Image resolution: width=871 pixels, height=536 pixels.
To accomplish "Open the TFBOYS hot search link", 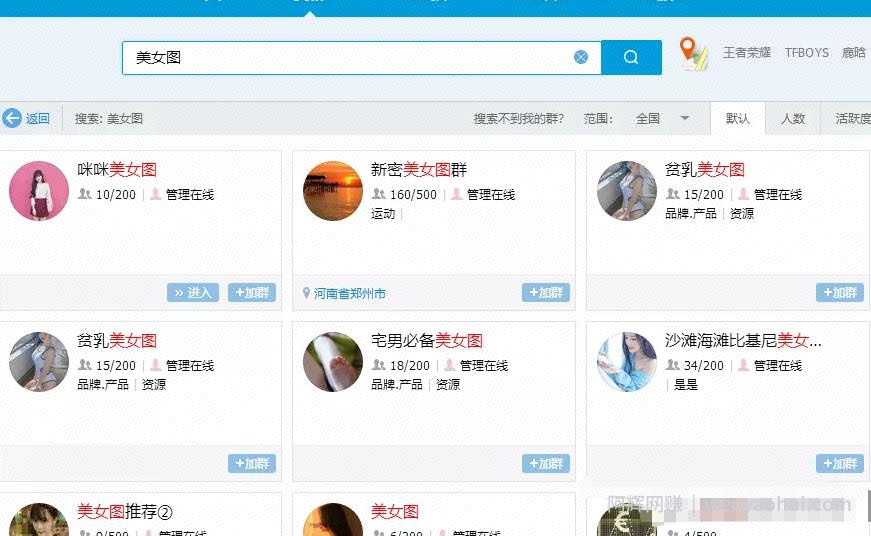I will pos(807,53).
